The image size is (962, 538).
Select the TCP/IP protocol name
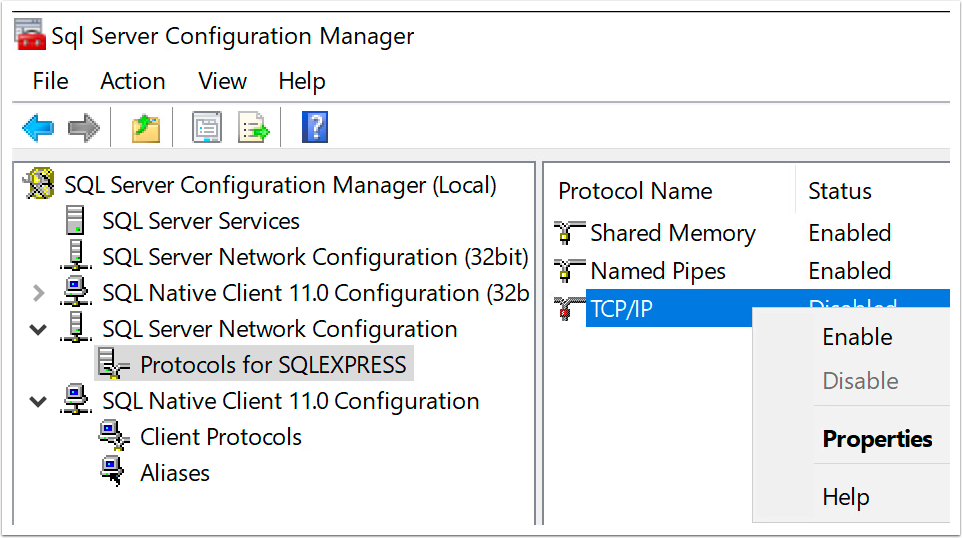pos(621,309)
